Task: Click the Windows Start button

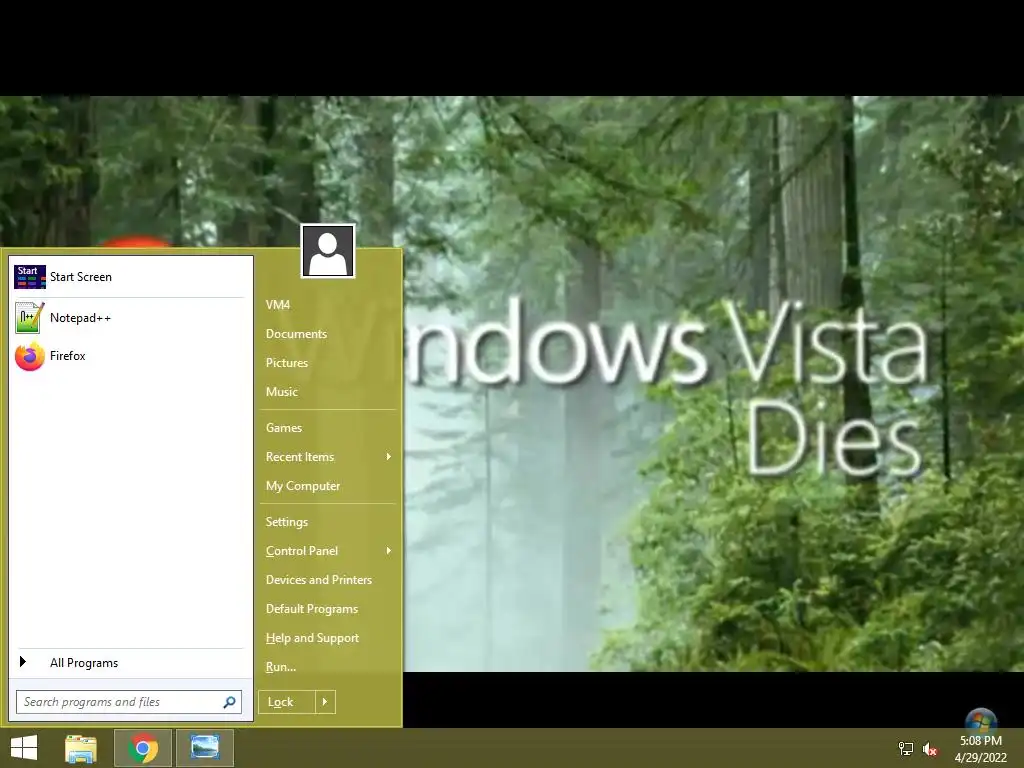Action: (x=24, y=748)
